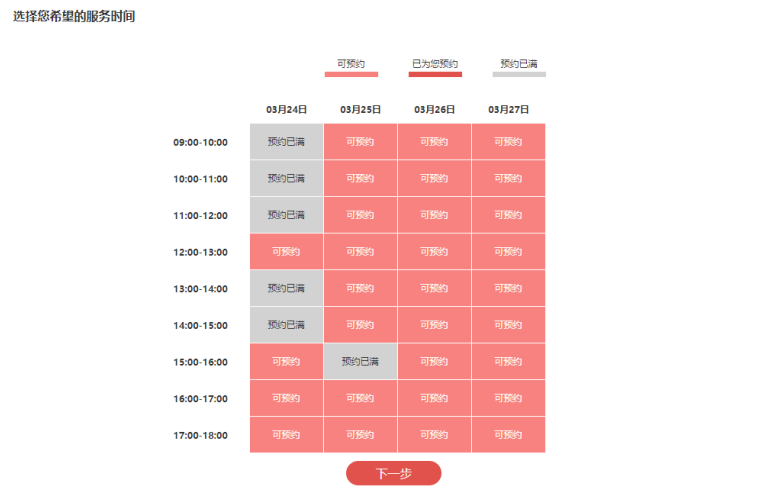Click the 已为您预约 legend color bar
Viewport: 762px width, 492px height.
pyautogui.click(x=435, y=74)
